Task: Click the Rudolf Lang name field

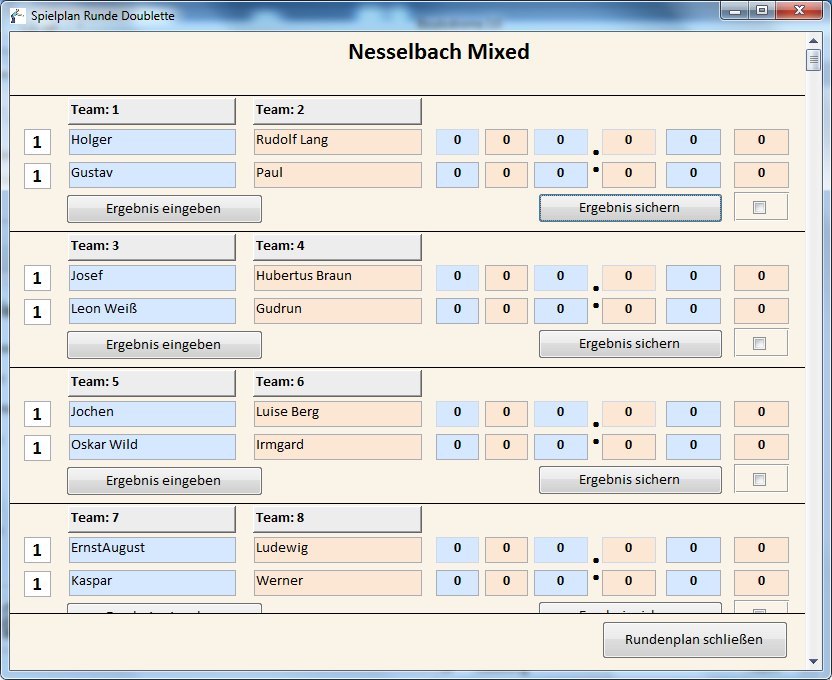Action: click(337, 141)
